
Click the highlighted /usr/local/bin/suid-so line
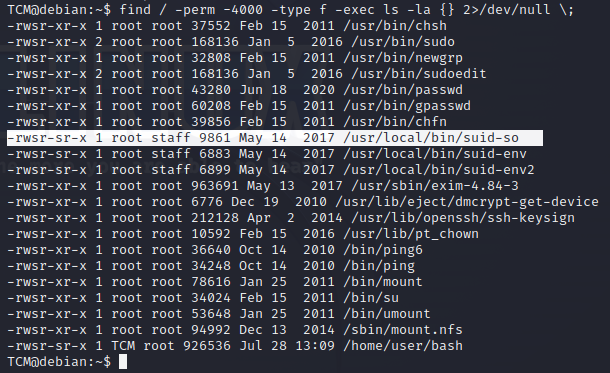point(275,138)
